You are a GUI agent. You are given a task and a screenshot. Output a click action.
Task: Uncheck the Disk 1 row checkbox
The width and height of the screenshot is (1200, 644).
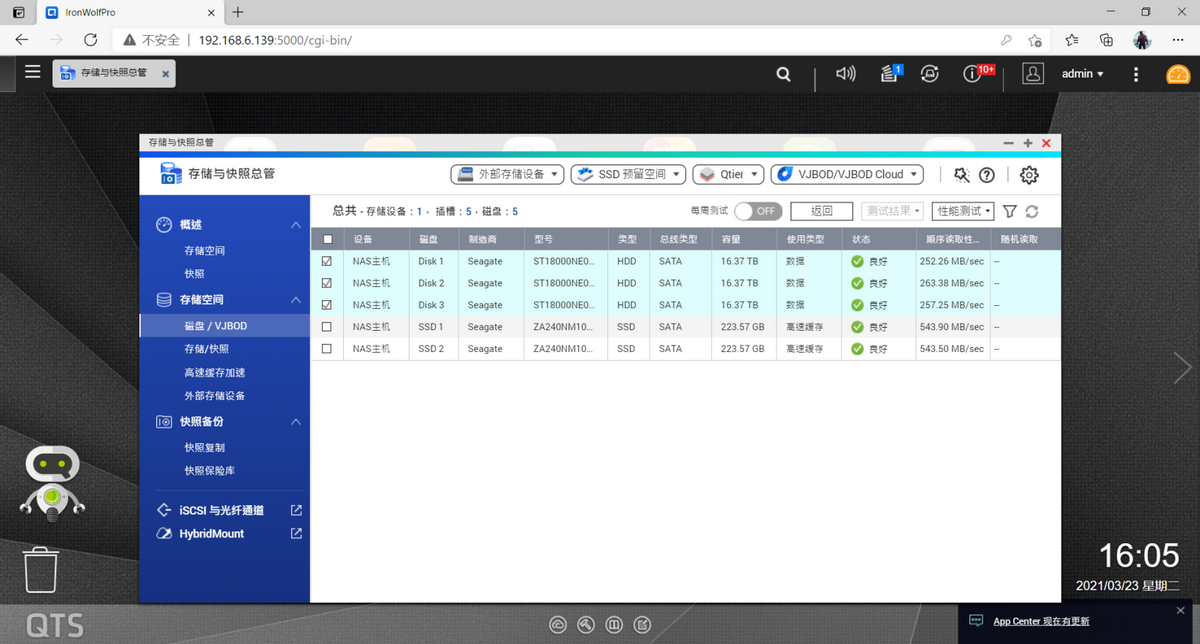tap(327, 261)
